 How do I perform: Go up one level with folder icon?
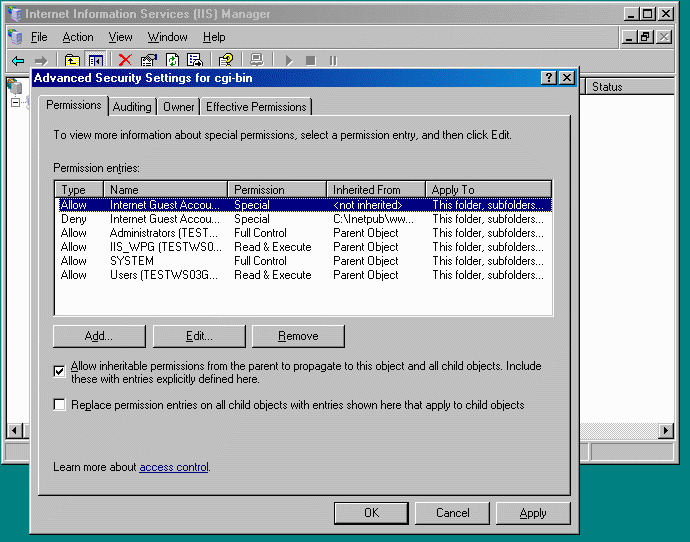coord(72,60)
